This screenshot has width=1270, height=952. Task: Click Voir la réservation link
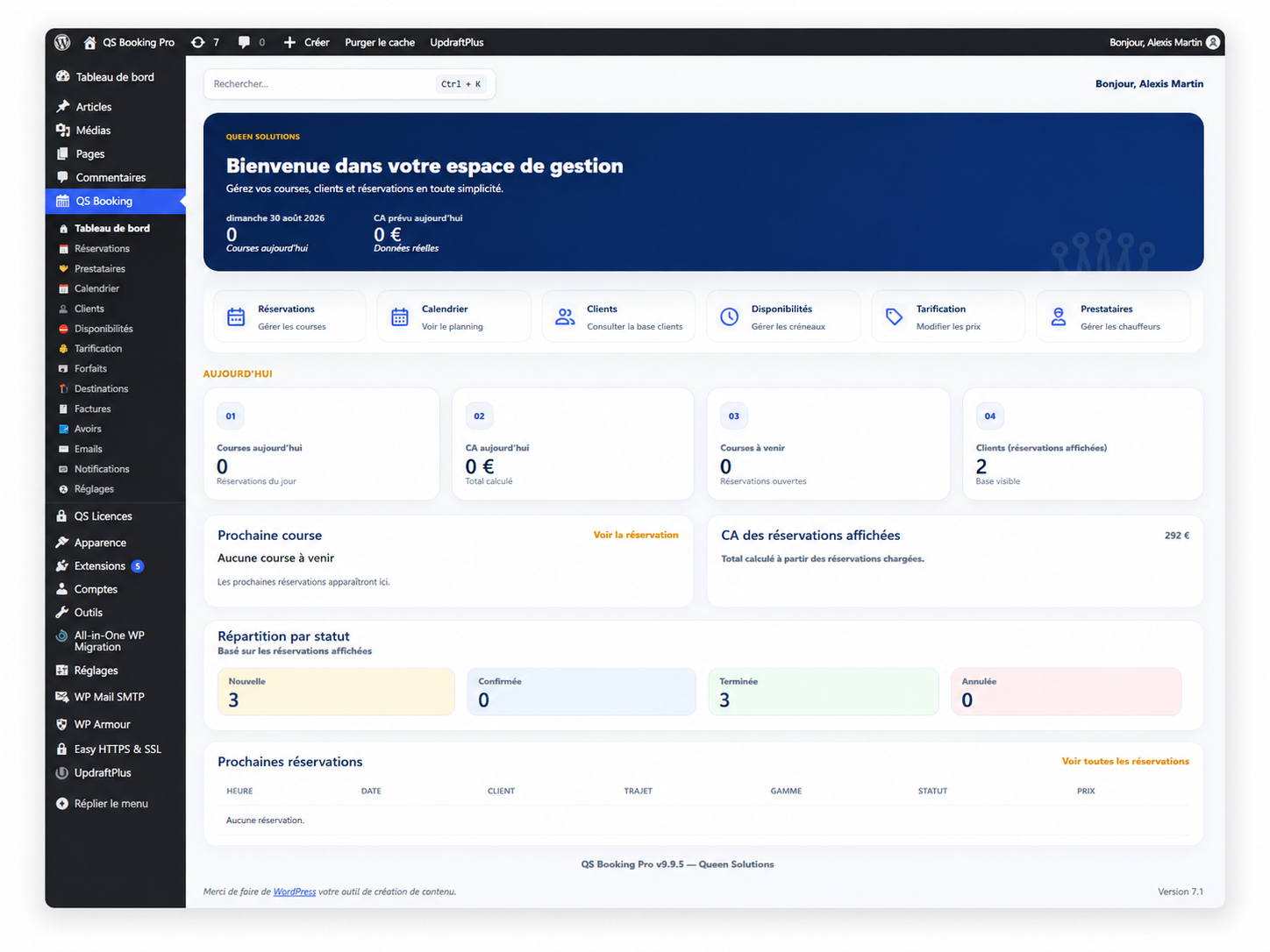coord(636,535)
